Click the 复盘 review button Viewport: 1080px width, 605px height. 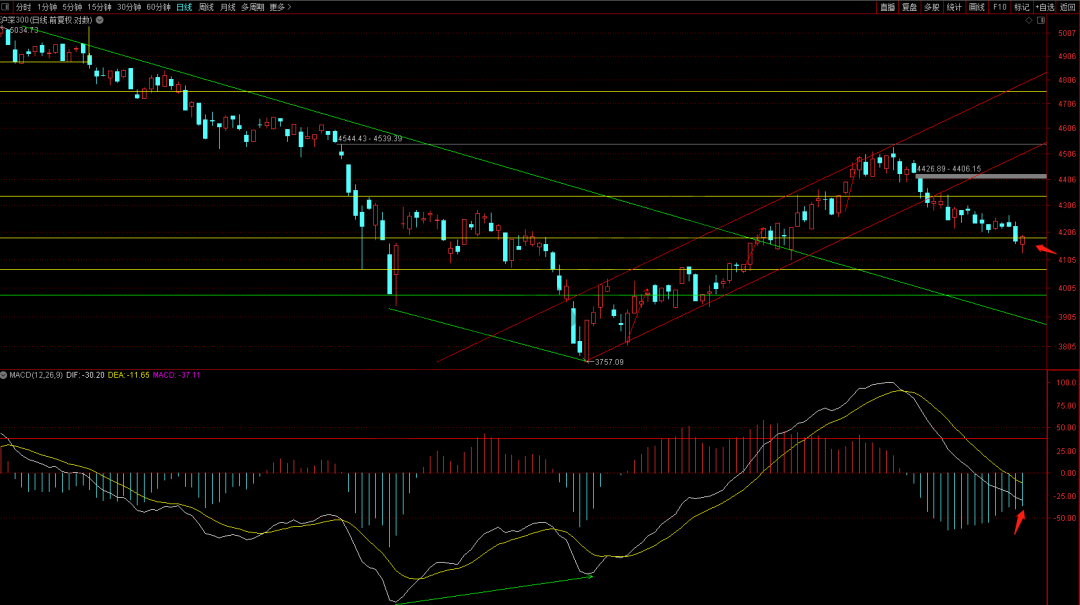[909, 7]
